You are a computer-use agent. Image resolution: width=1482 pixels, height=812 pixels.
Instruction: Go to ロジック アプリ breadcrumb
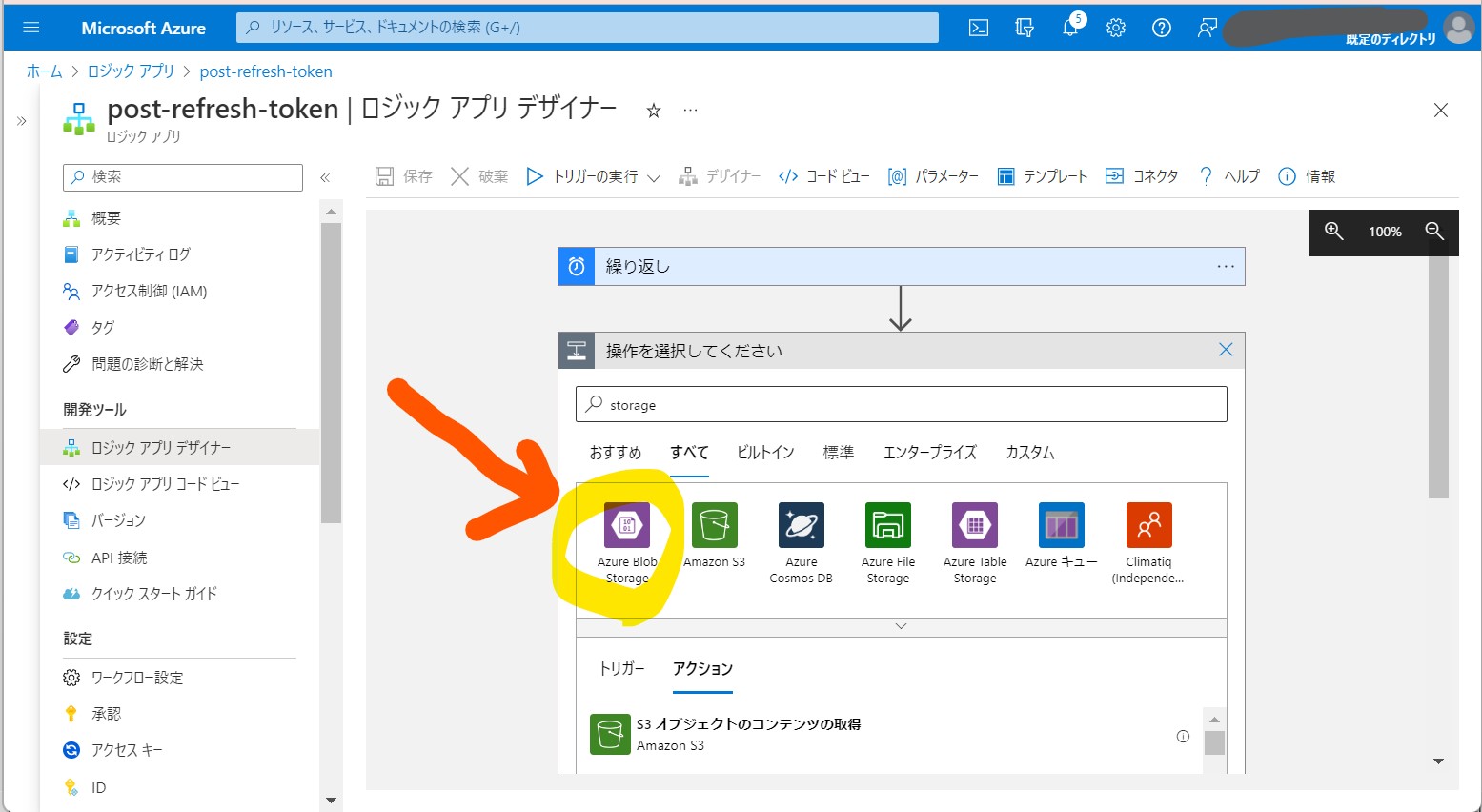point(131,71)
